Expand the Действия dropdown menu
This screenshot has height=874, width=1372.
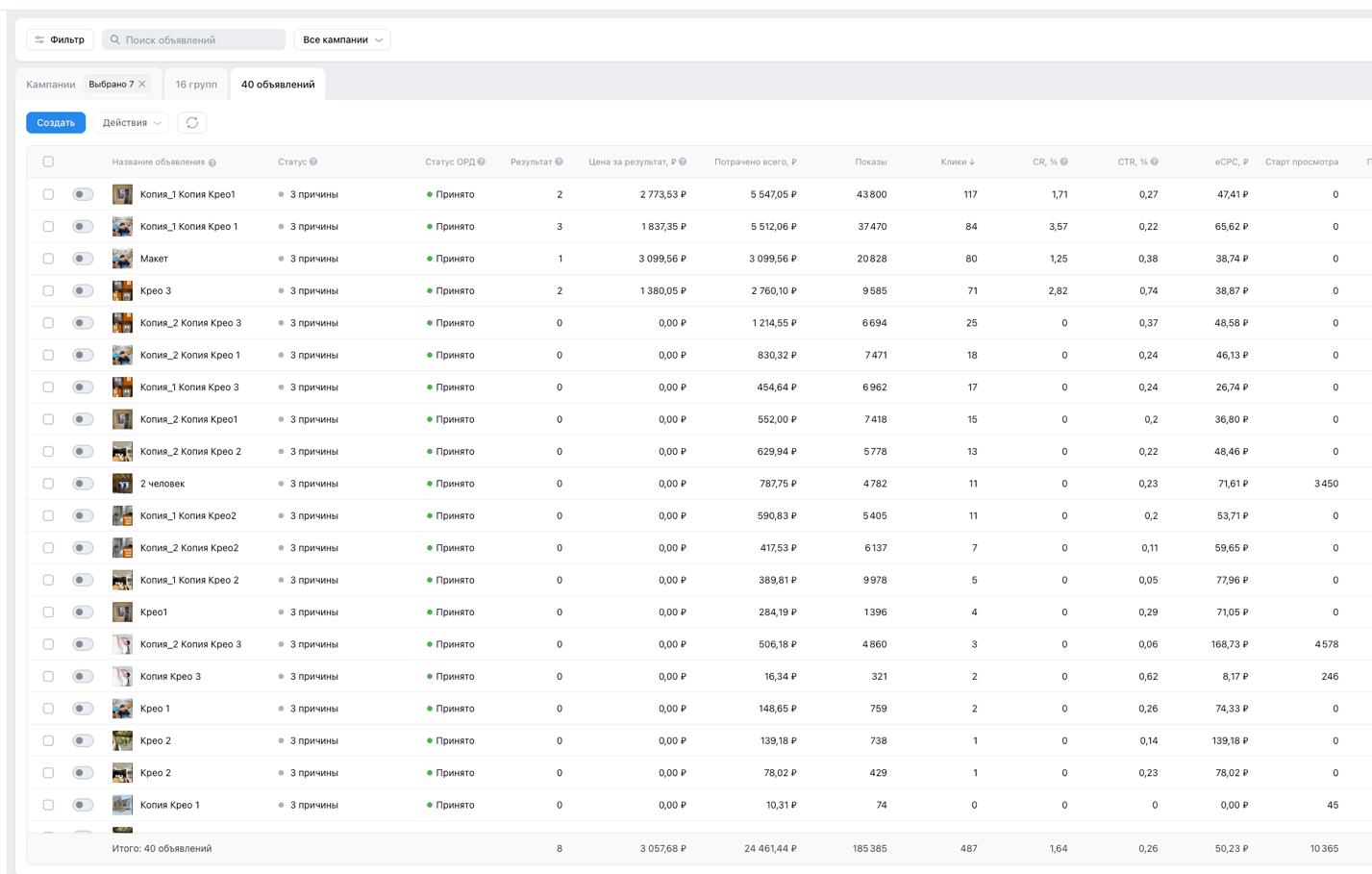(132, 123)
